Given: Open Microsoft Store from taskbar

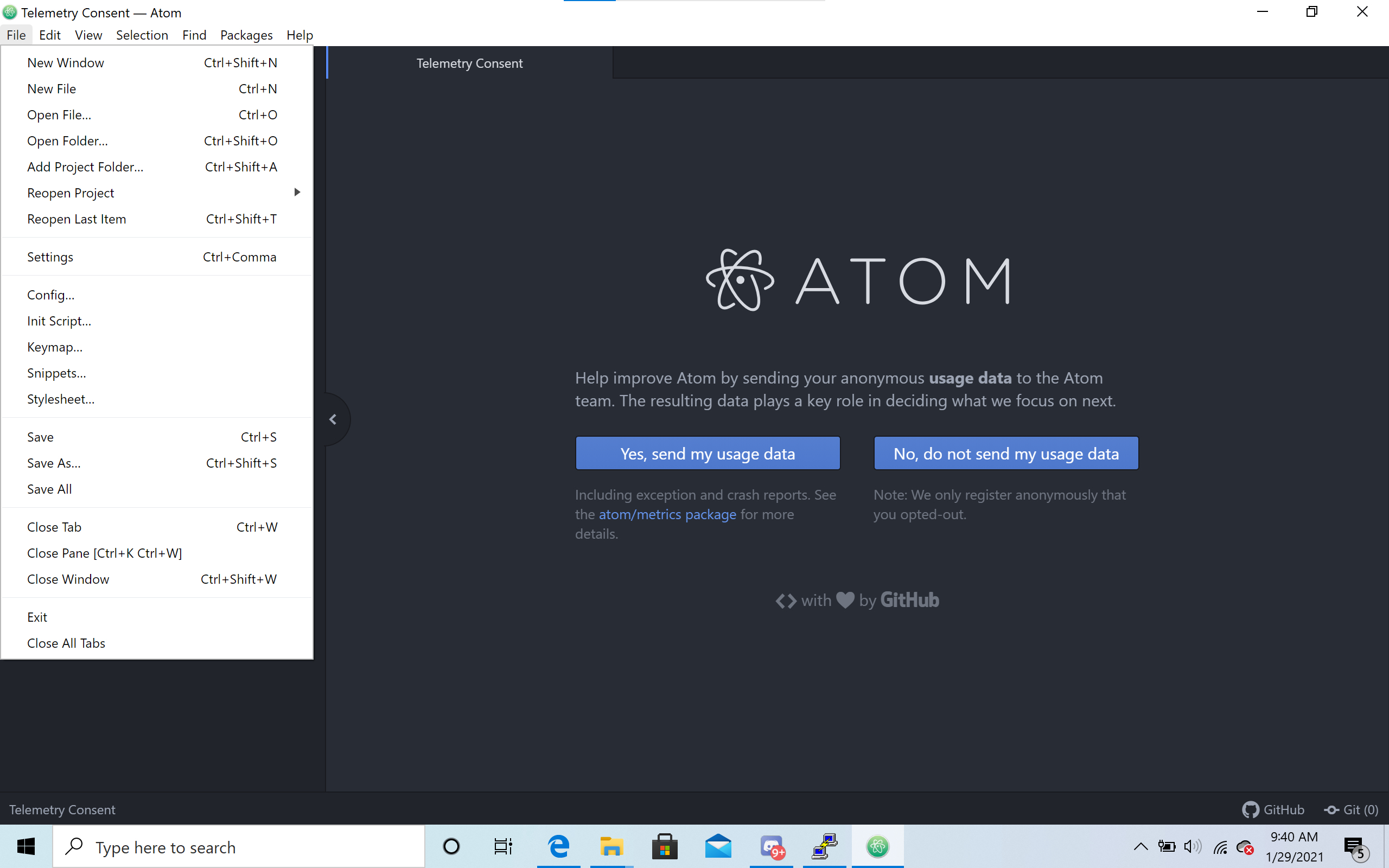Looking at the screenshot, I should pyautogui.click(x=665, y=846).
